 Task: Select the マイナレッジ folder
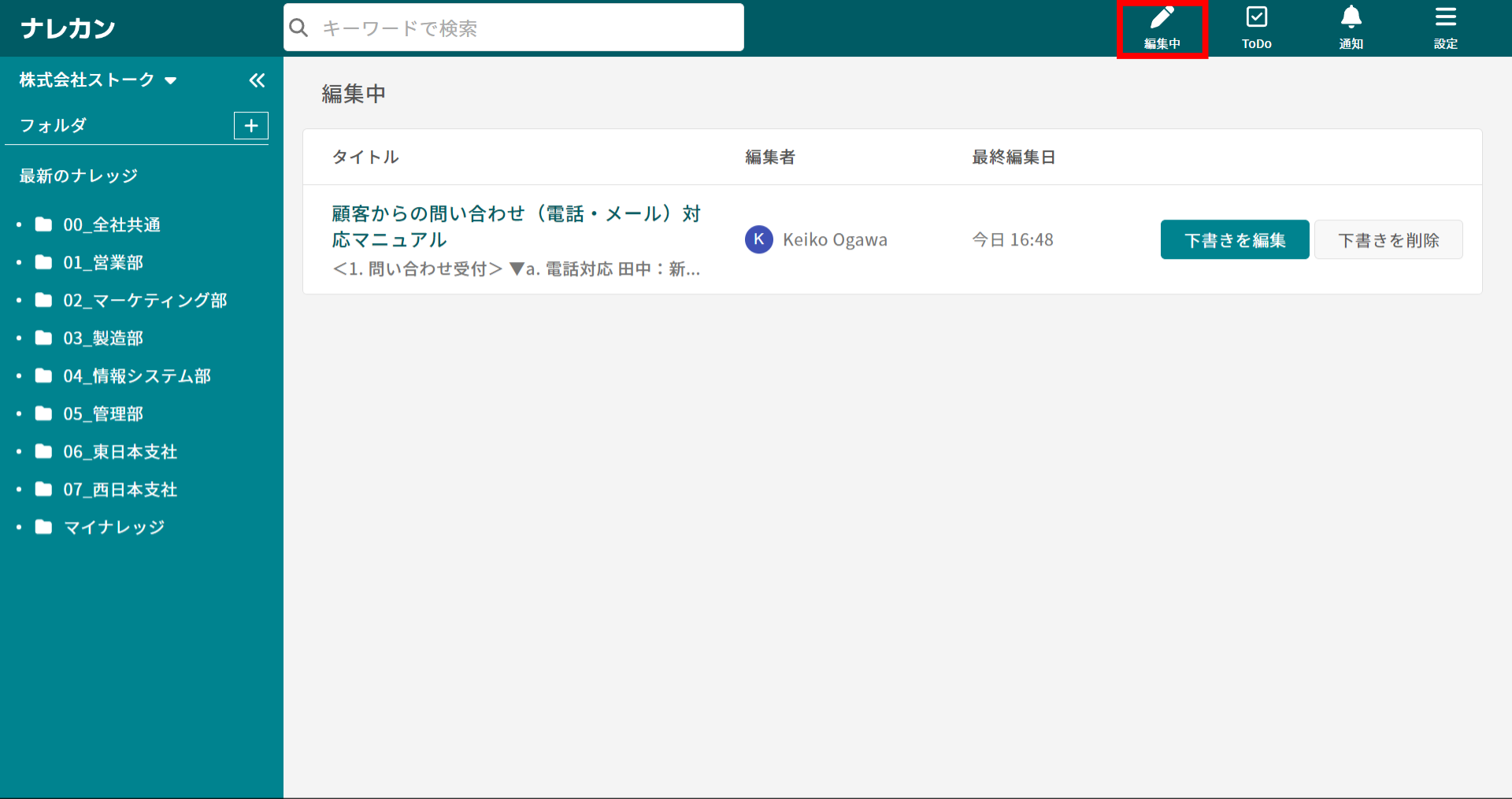click(114, 527)
